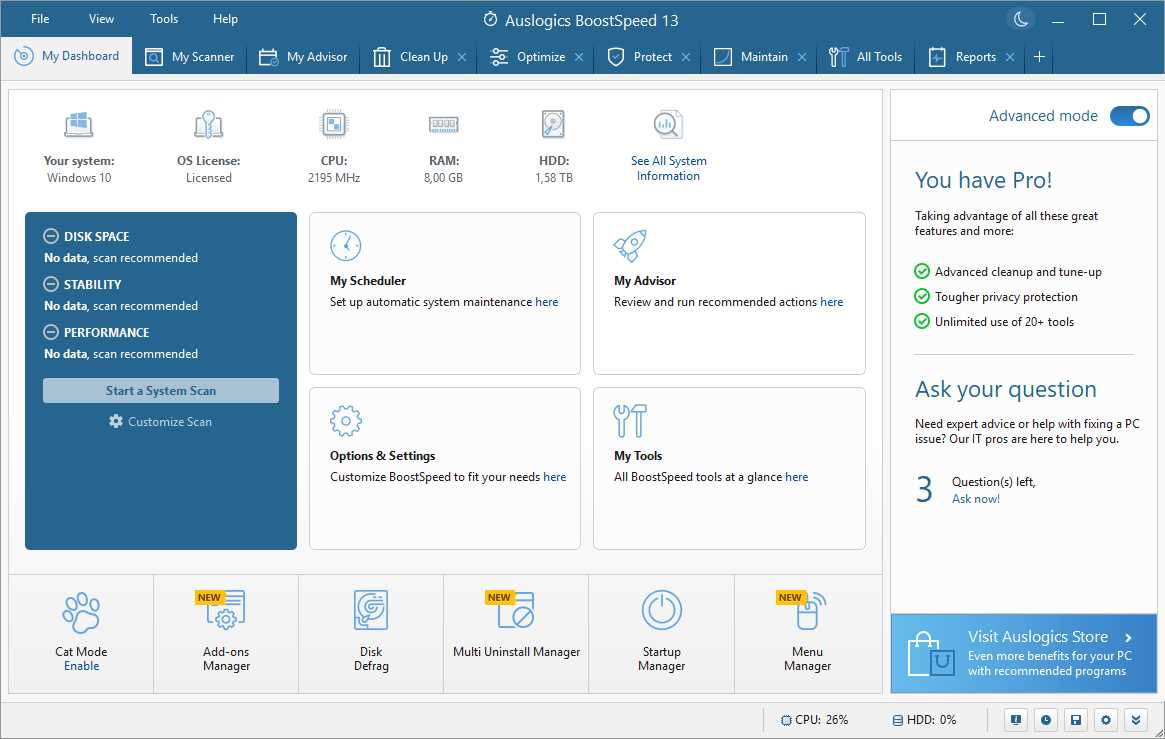Click the Ask now! link
The height and width of the screenshot is (739, 1165).
point(976,498)
